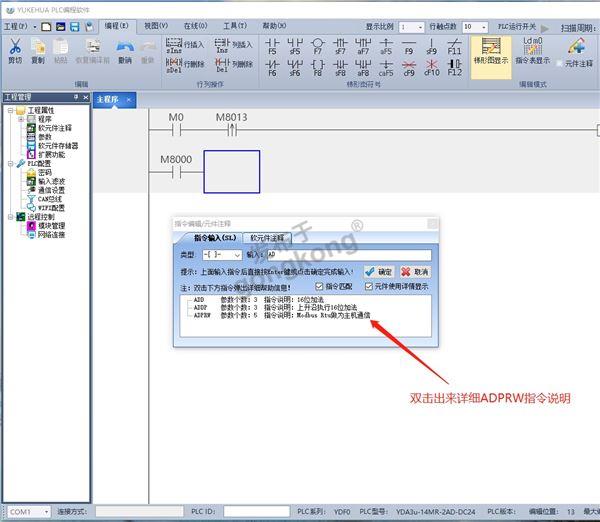
Task: Select 梯形图显示 ladder diagram view icon
Action: tap(490, 50)
